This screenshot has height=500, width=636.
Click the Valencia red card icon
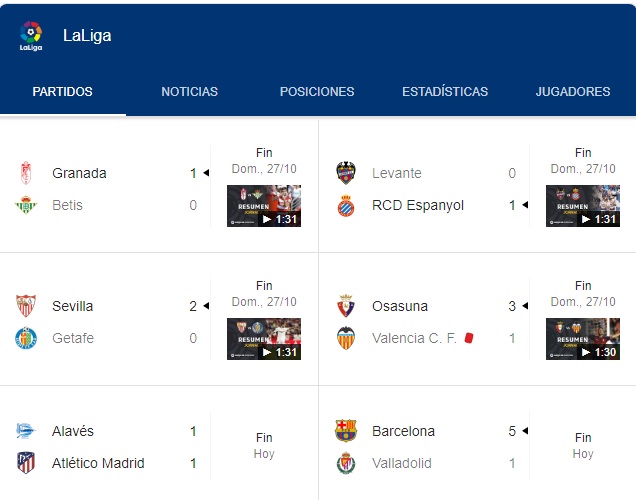click(469, 338)
